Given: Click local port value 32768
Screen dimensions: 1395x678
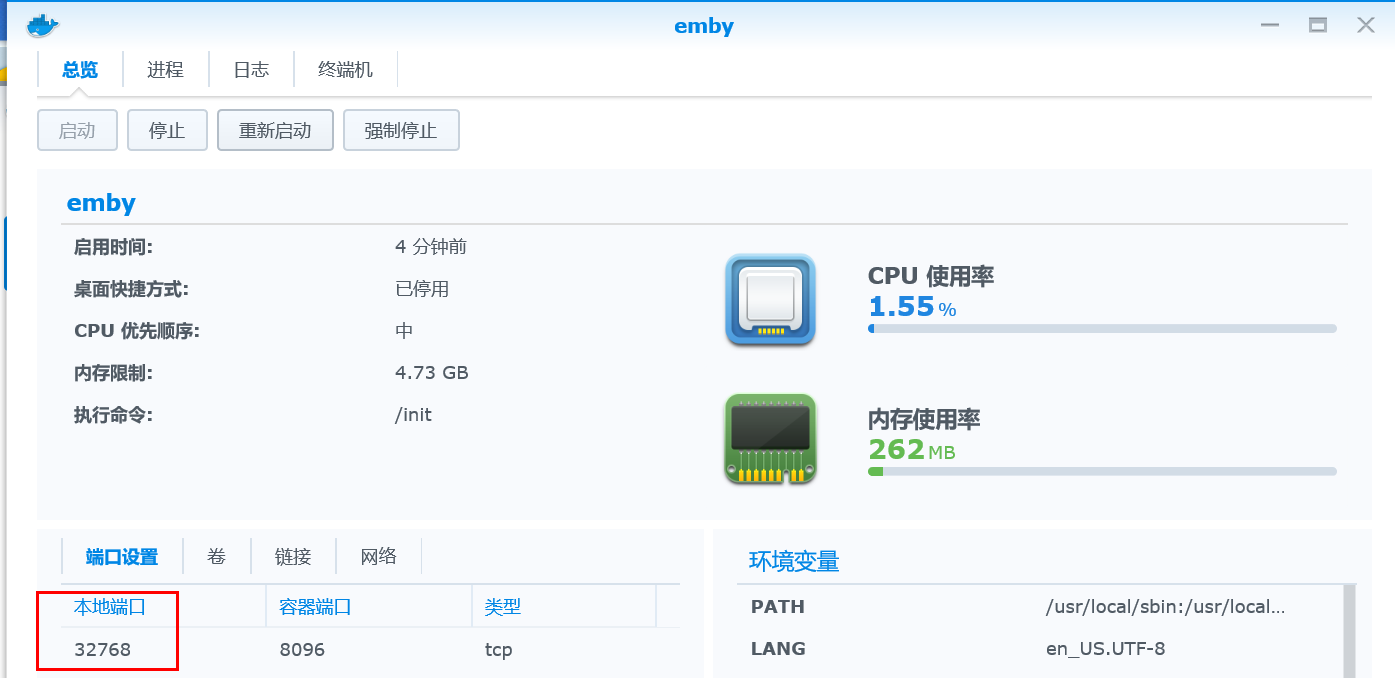Looking at the screenshot, I should (x=102, y=650).
